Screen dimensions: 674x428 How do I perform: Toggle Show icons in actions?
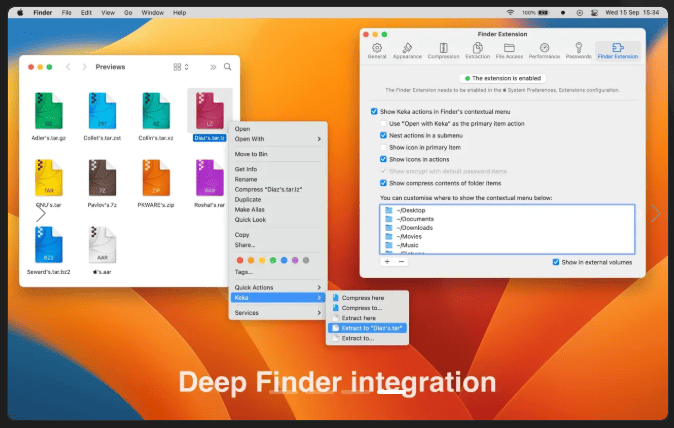pos(383,159)
